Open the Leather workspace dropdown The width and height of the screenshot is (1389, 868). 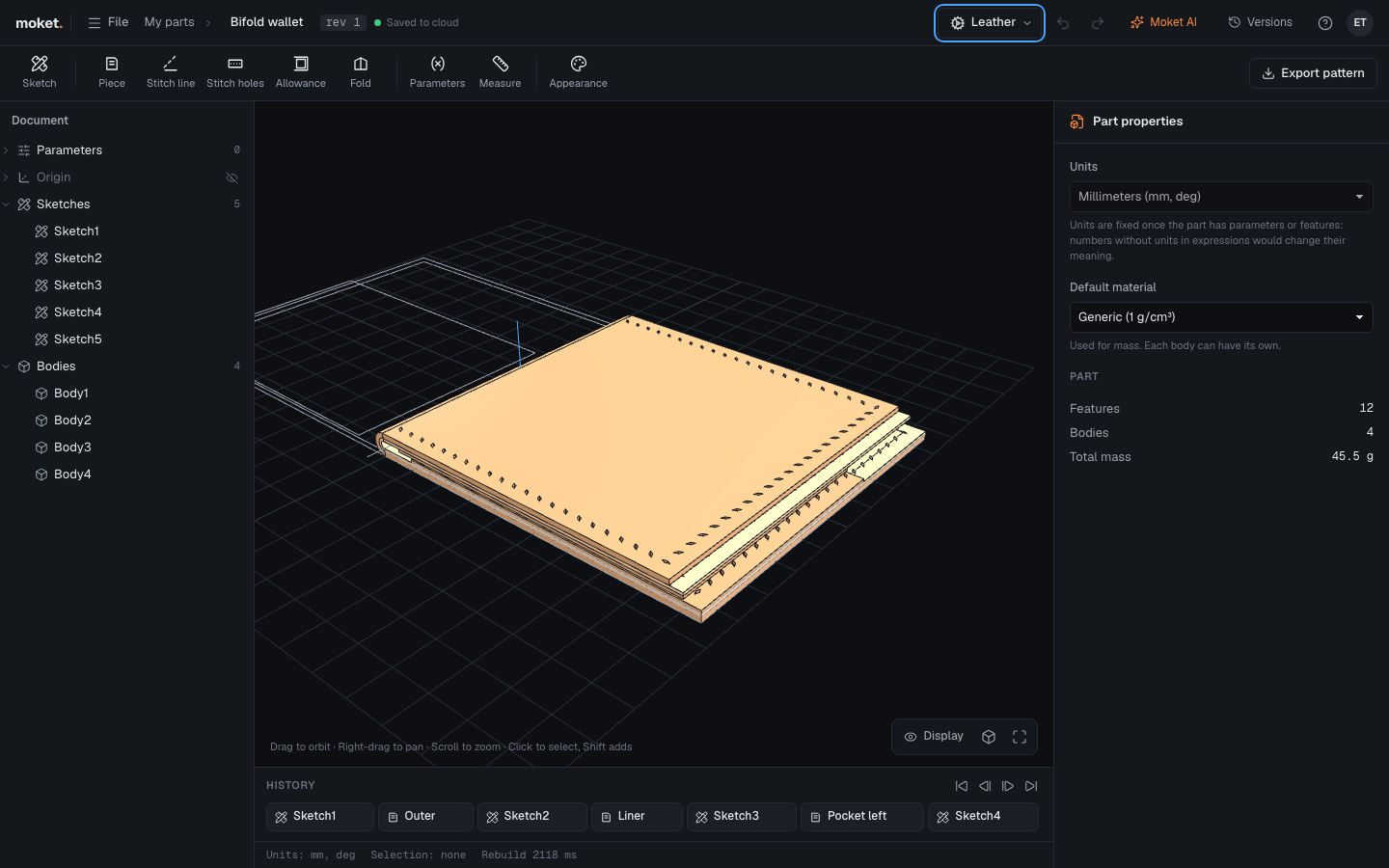tap(990, 23)
